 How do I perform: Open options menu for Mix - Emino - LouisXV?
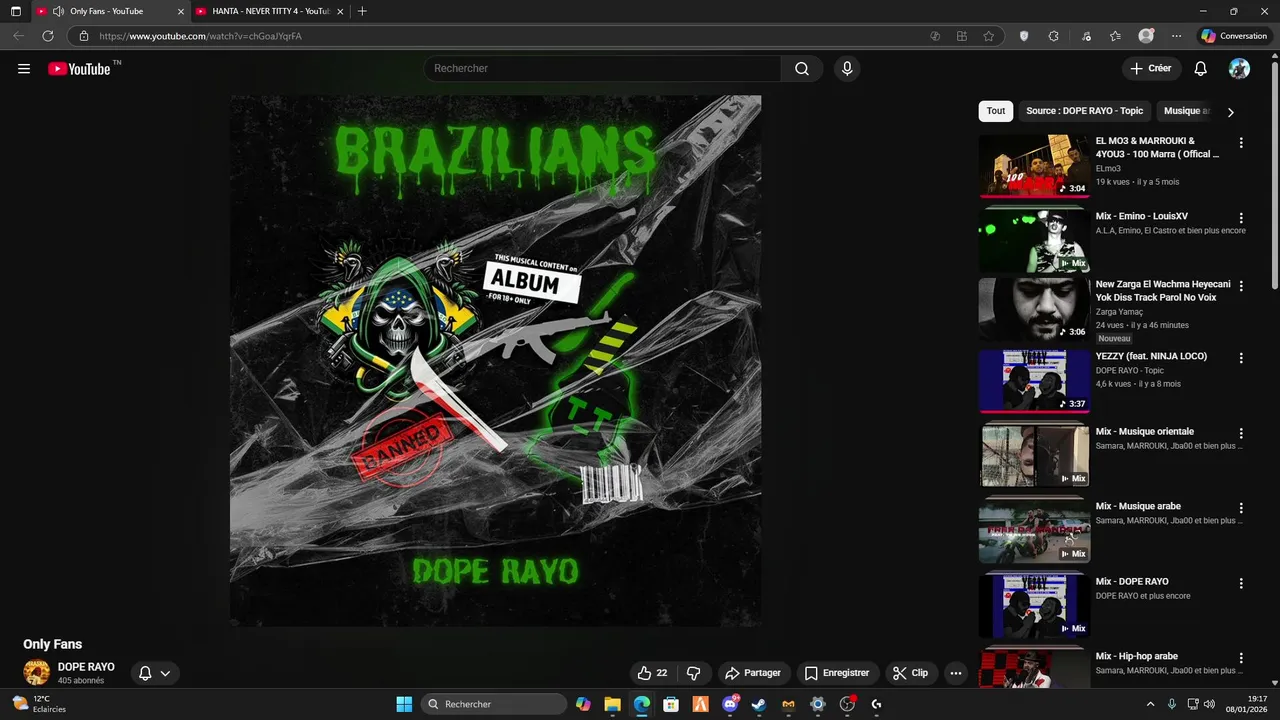pyautogui.click(x=1241, y=218)
